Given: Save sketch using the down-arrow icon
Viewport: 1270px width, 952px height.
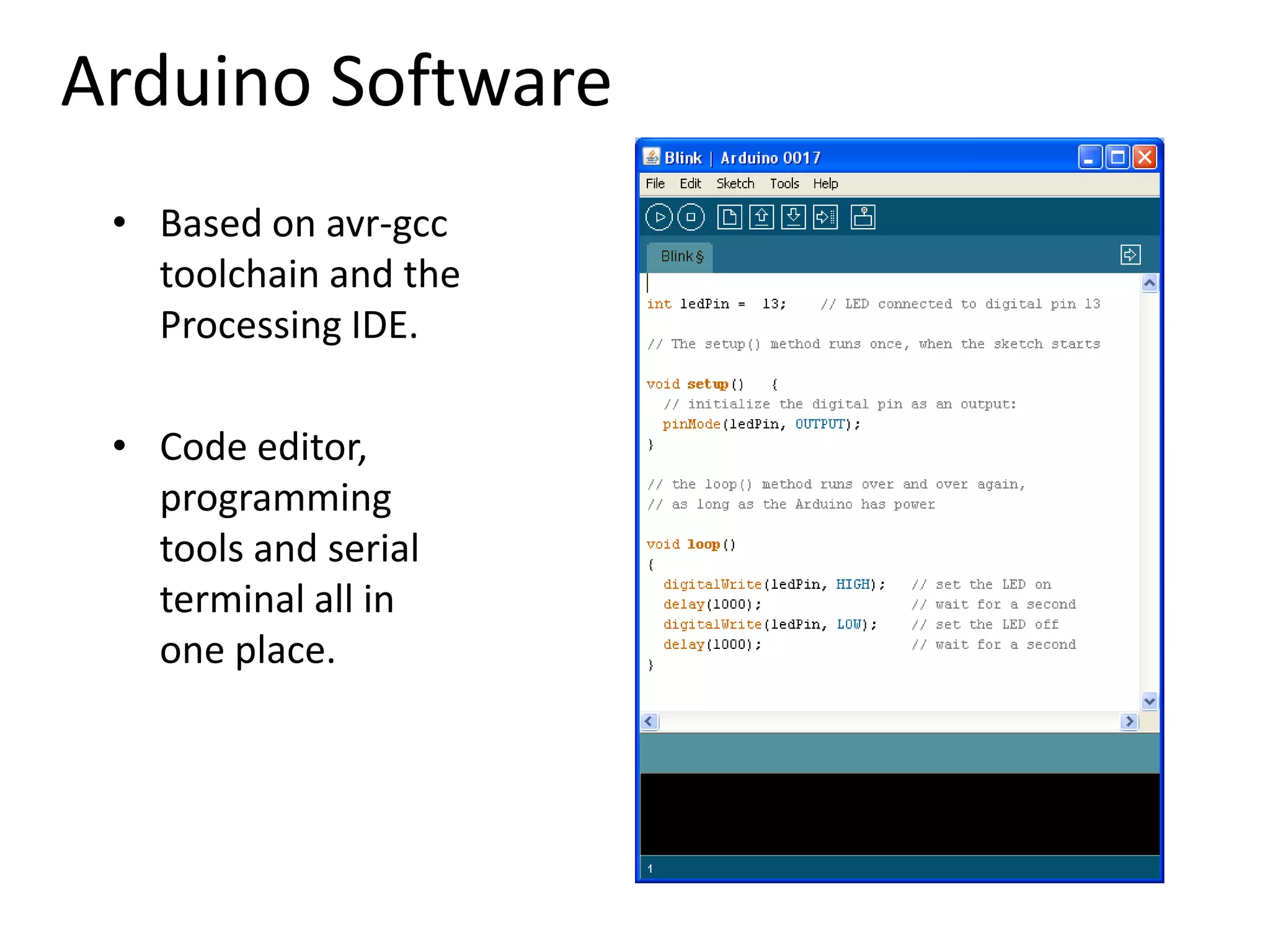Looking at the screenshot, I should pyautogui.click(x=793, y=218).
